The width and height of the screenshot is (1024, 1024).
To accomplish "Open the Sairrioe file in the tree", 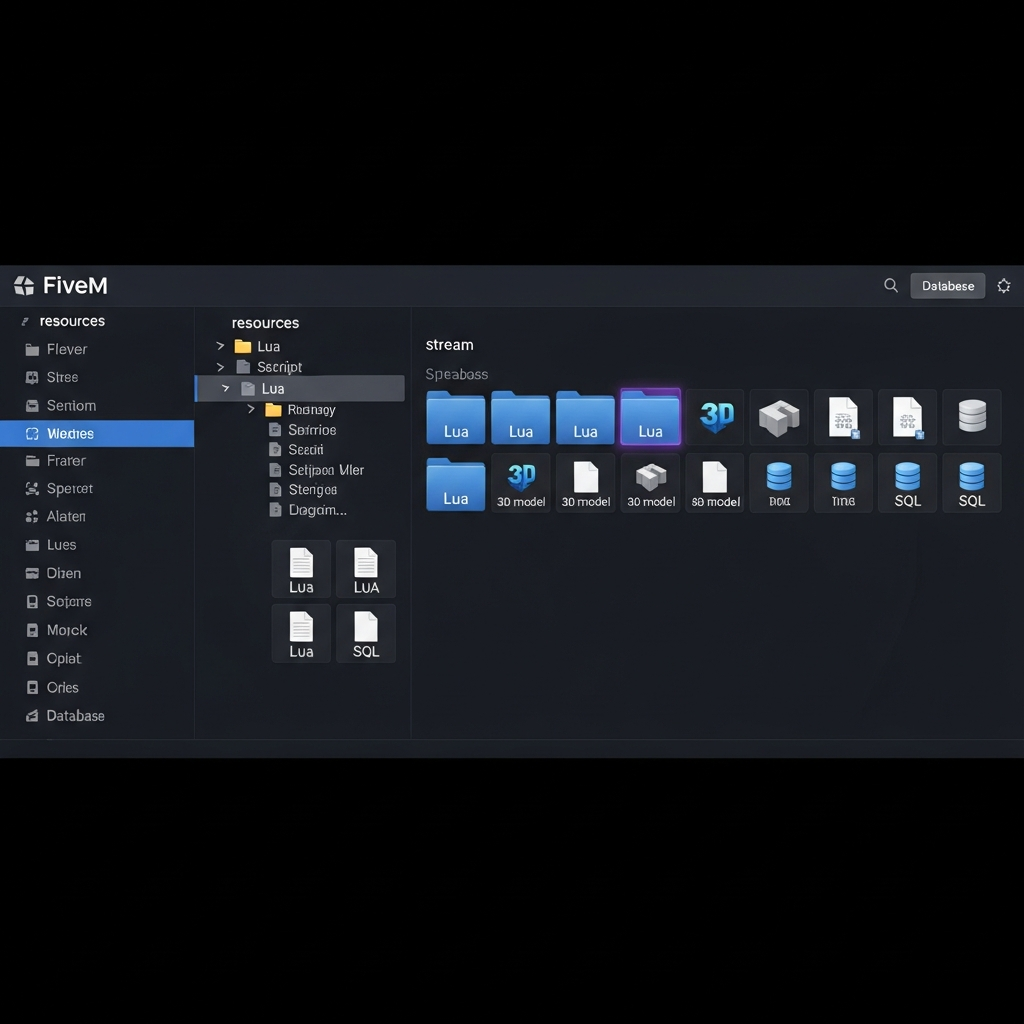I will tap(302, 430).
